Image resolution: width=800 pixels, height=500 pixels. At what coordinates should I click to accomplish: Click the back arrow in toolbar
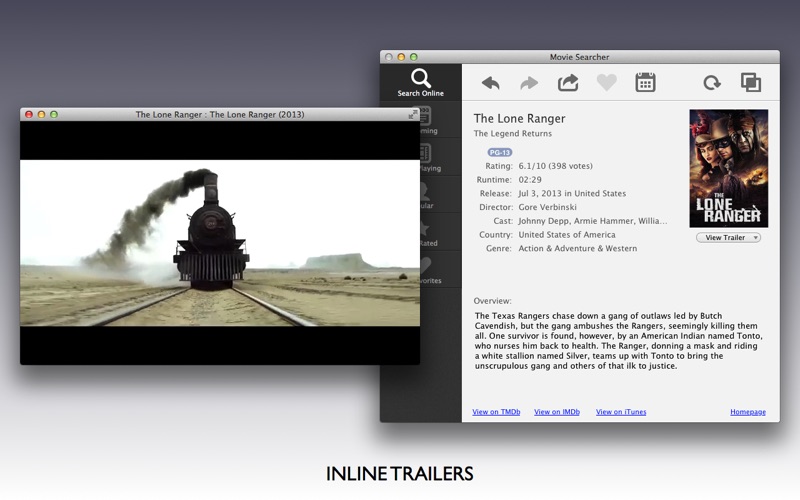coord(490,83)
